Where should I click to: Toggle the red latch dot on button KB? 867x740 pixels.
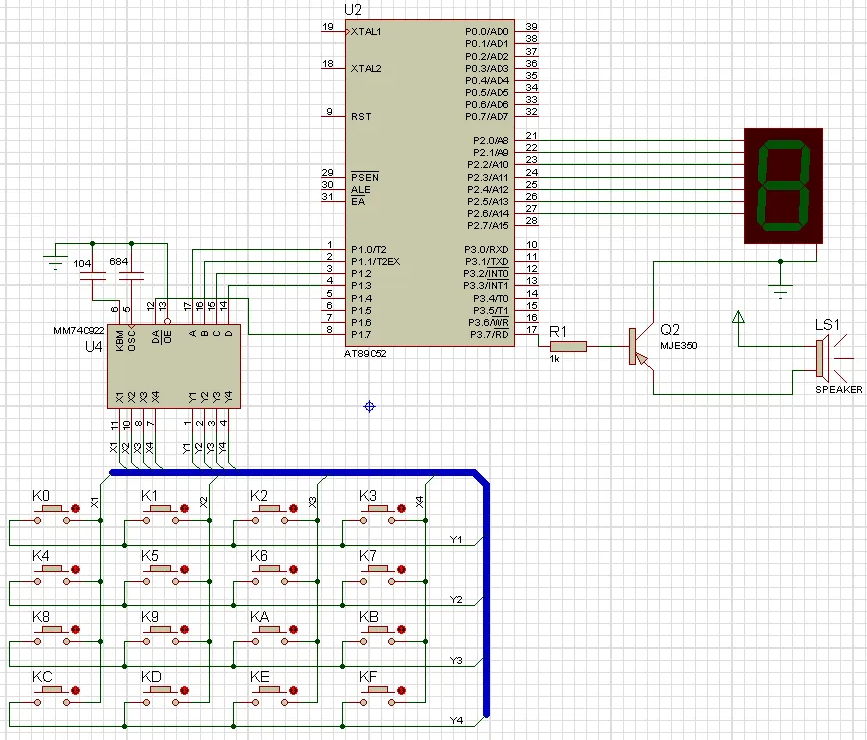click(402, 629)
